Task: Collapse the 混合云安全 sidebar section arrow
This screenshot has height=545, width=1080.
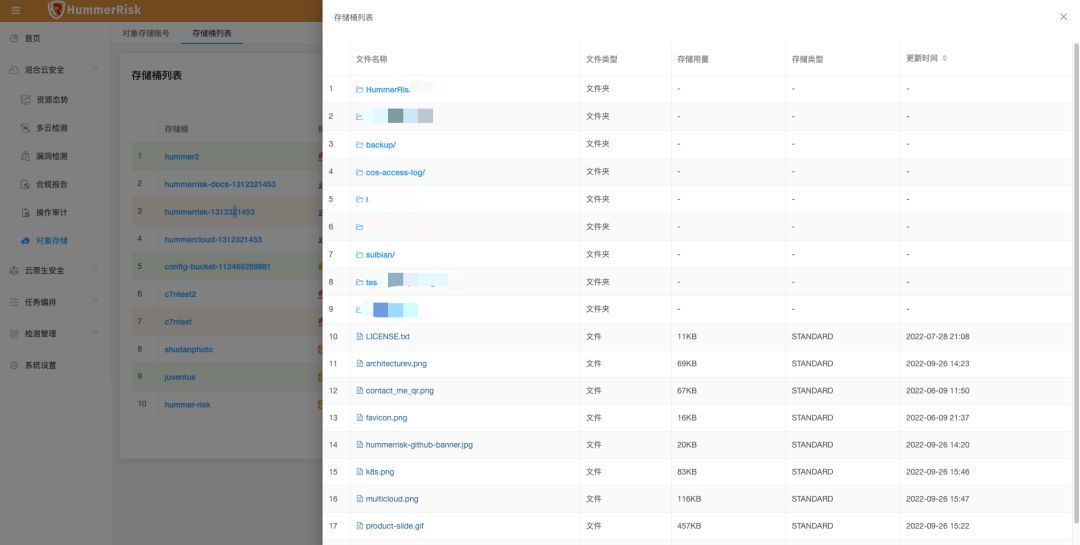Action: coord(95,70)
